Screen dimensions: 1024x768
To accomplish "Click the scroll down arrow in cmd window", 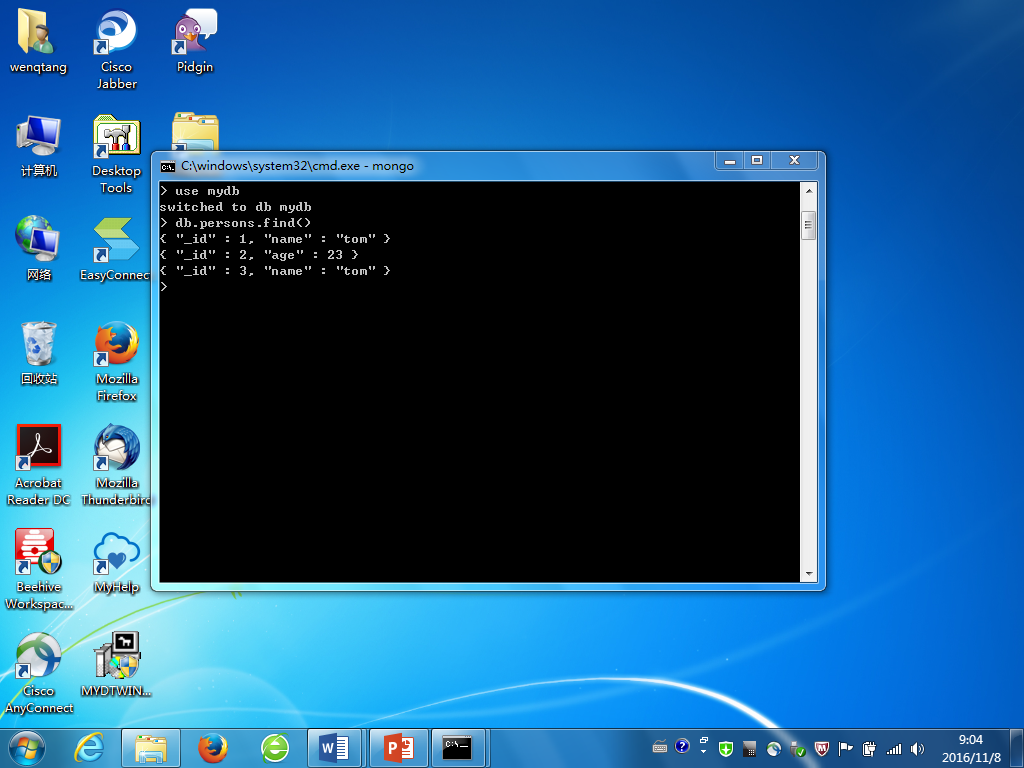I will pos(808,574).
